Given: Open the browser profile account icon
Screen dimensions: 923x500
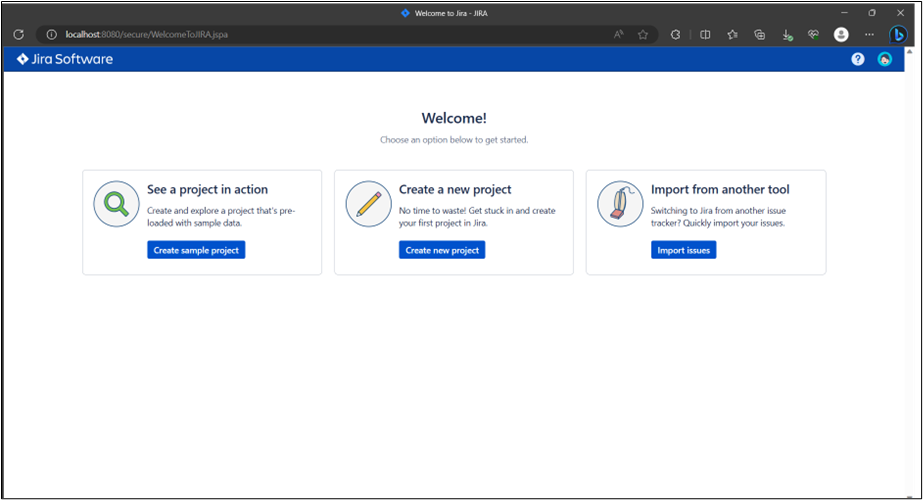Looking at the screenshot, I should (841, 34).
